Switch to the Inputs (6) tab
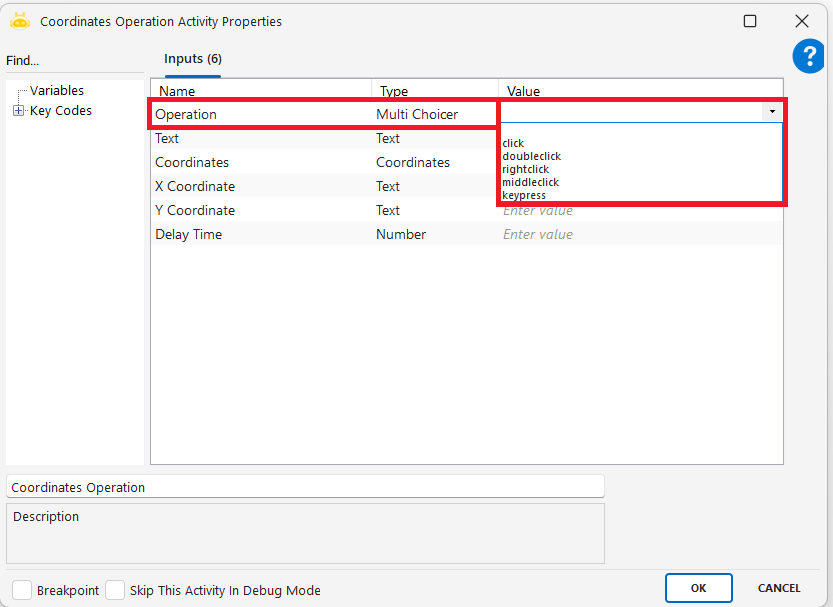The width and height of the screenshot is (833, 607). tap(193, 59)
